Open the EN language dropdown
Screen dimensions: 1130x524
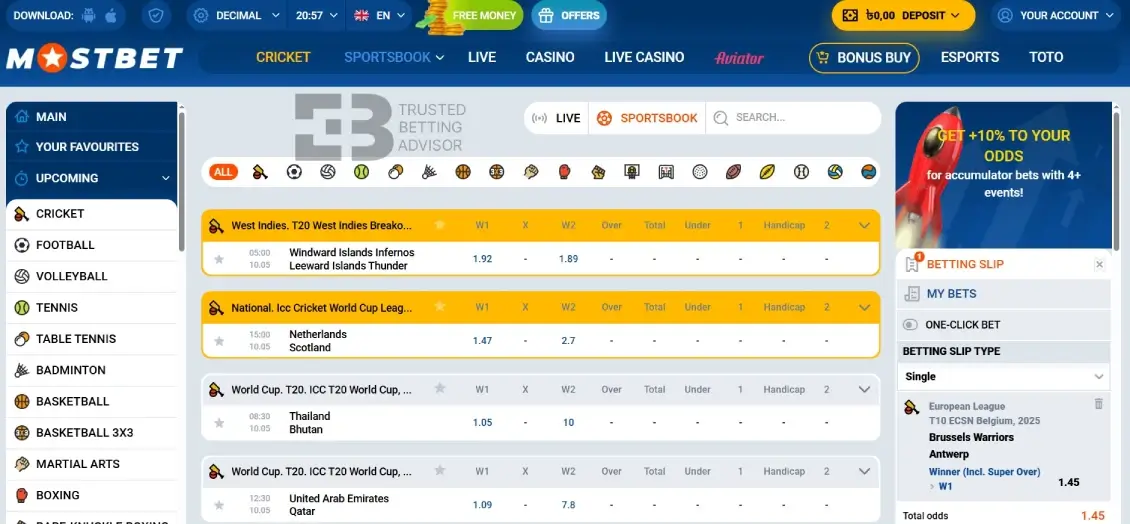point(379,15)
